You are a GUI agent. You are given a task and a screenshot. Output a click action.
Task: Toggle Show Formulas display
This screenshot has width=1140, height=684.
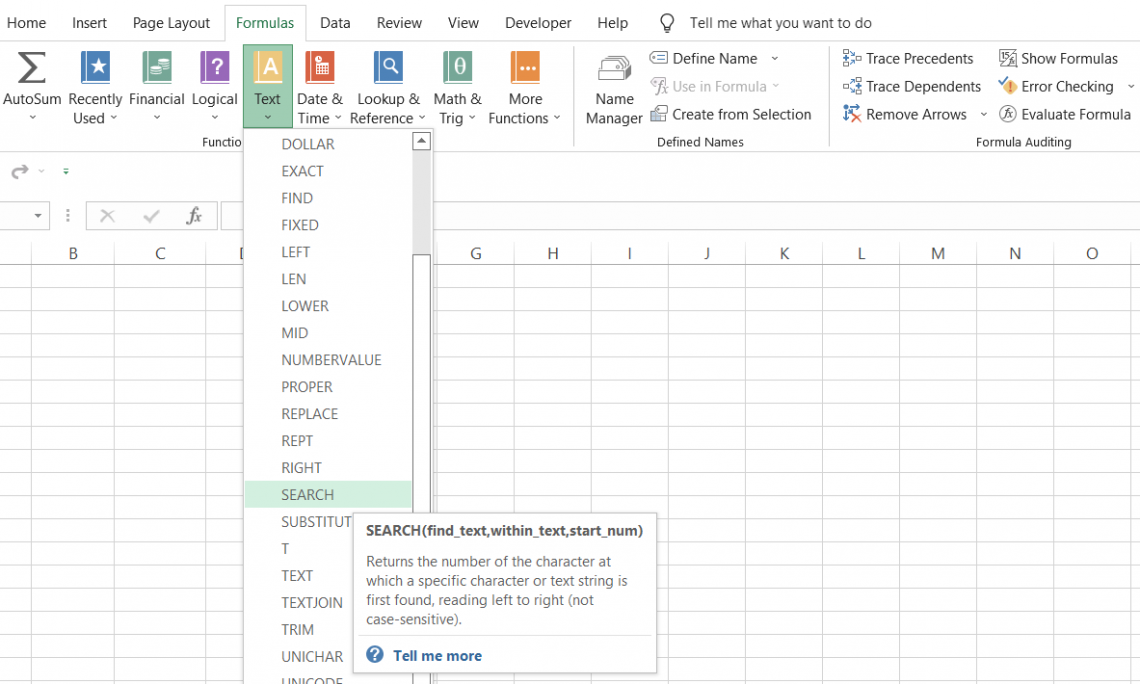coord(1058,58)
